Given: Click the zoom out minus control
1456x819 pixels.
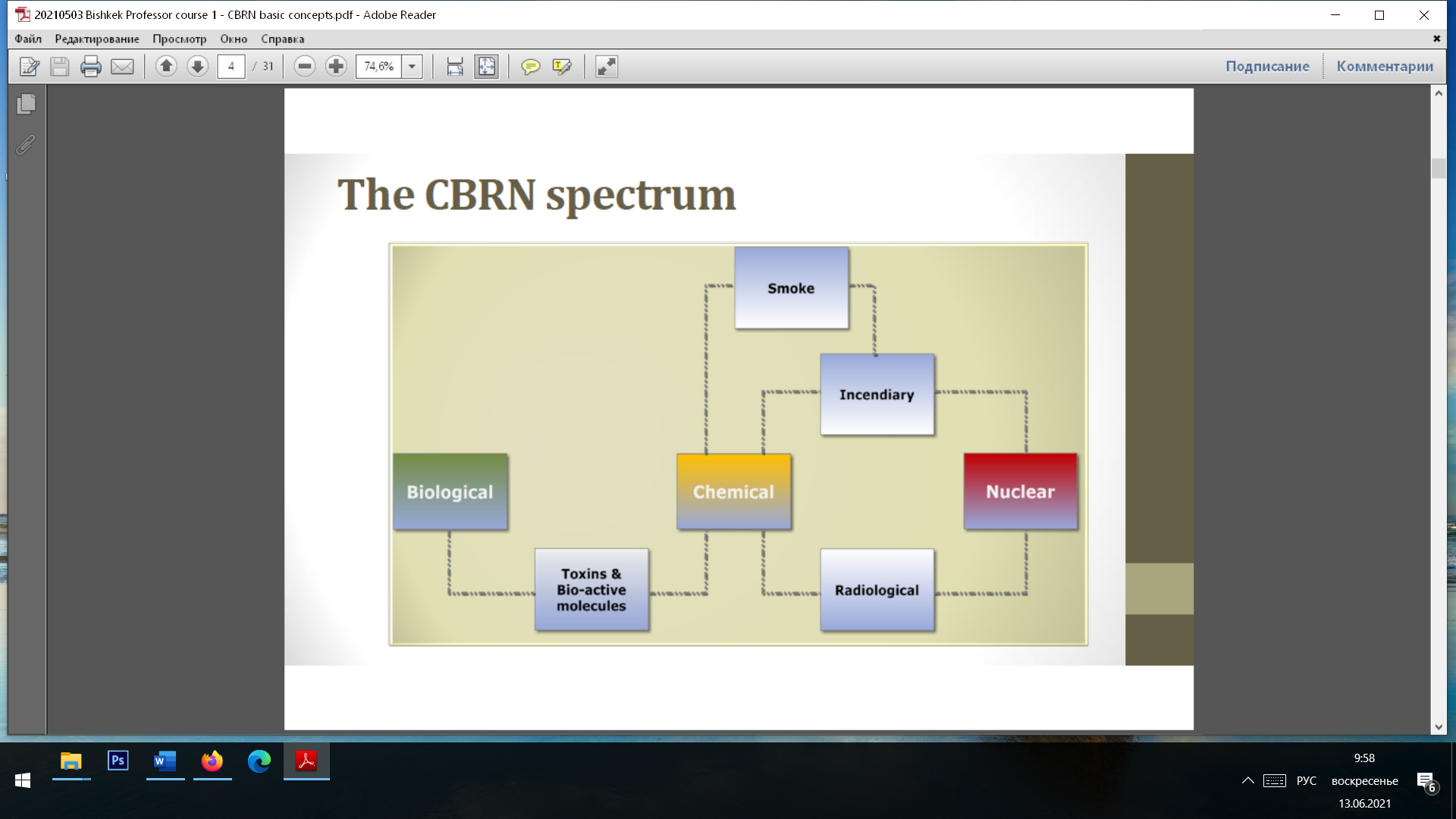Looking at the screenshot, I should click(x=305, y=66).
